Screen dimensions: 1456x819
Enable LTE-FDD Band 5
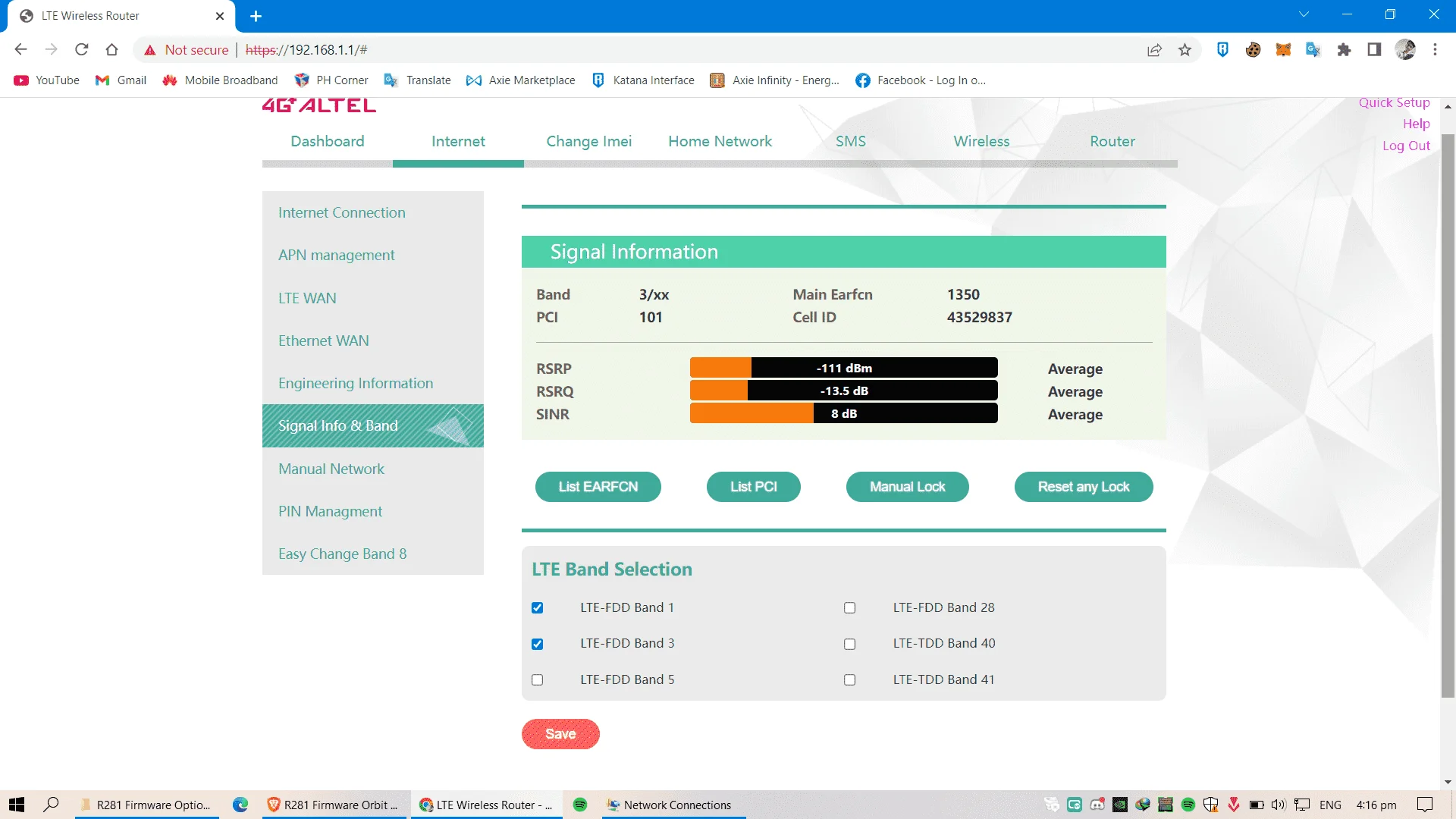[x=538, y=680]
